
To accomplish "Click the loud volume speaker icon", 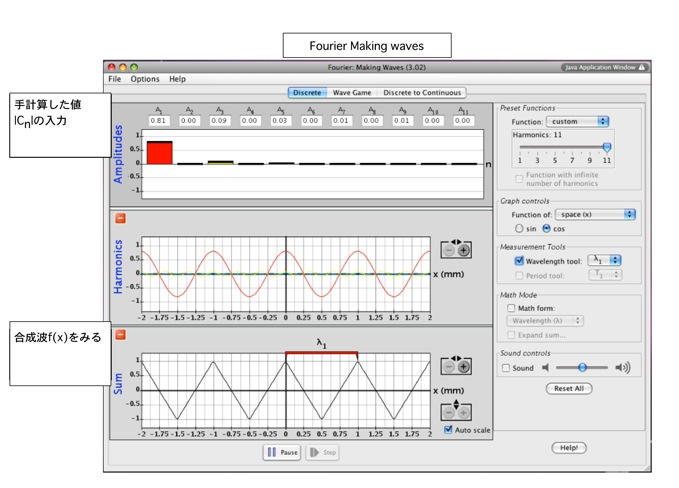I will (x=623, y=368).
